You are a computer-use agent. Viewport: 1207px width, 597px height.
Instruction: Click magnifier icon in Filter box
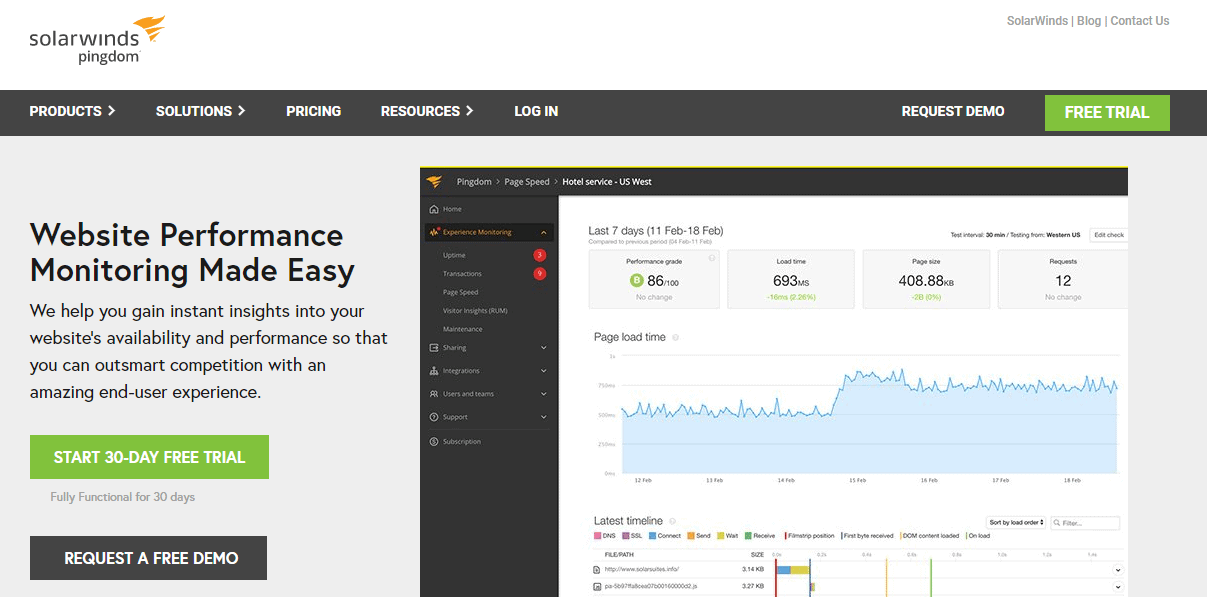(x=1058, y=523)
